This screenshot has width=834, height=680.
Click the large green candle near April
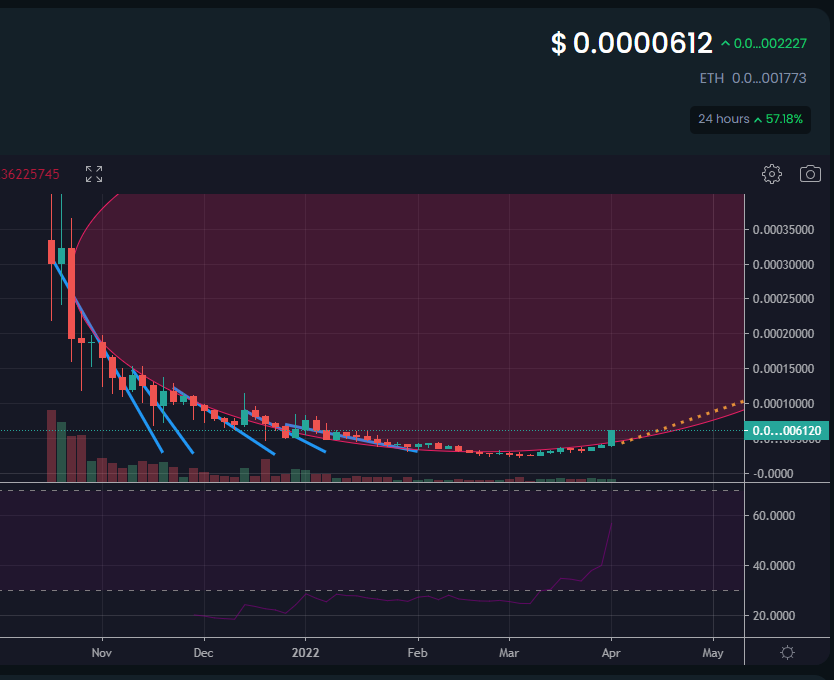611,440
